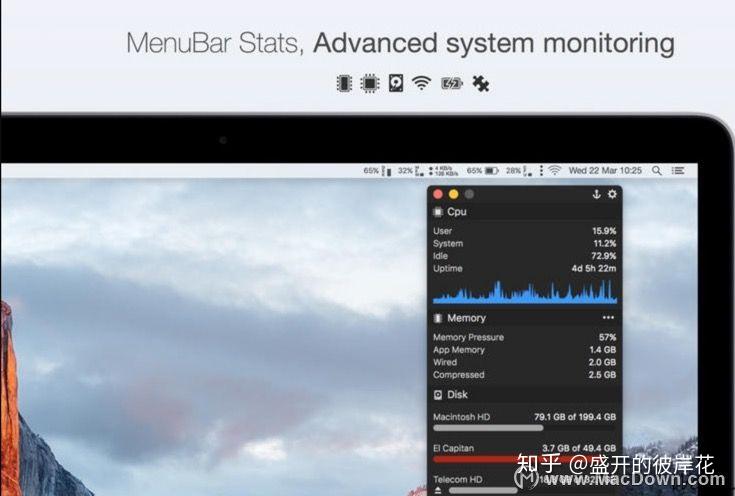Click the 65% battery indicator in menu bar
This screenshot has width=735, height=496.
pos(482,171)
